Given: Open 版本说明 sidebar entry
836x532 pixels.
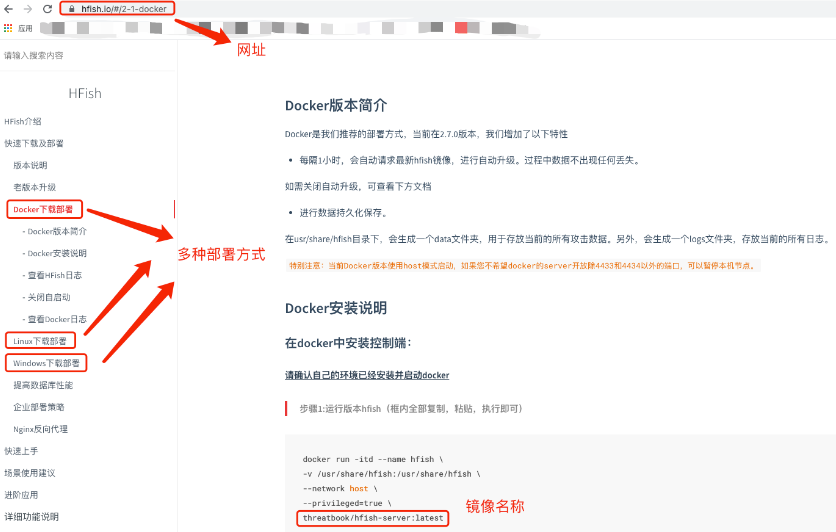Looking at the screenshot, I should [30, 165].
